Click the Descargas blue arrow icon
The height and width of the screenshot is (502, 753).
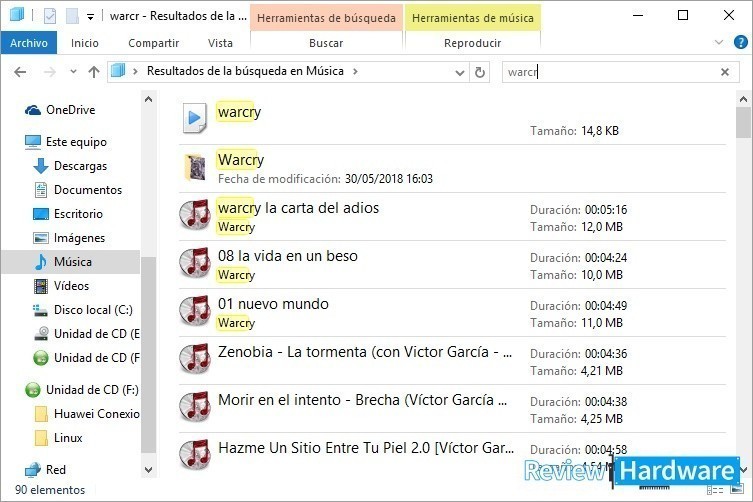pos(41,166)
